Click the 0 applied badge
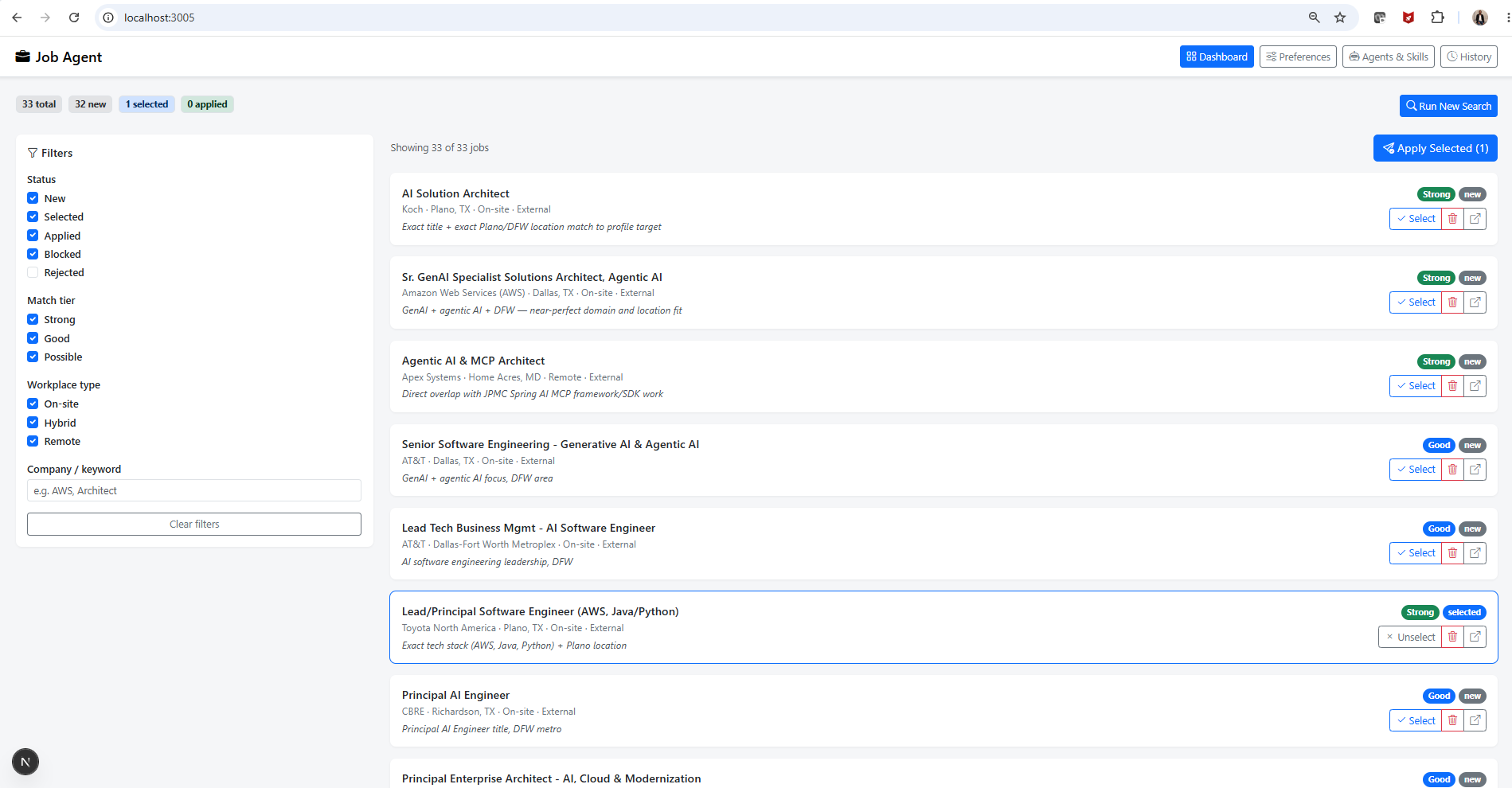Screen dimensions: 1512x788 pyautogui.click(x=207, y=104)
